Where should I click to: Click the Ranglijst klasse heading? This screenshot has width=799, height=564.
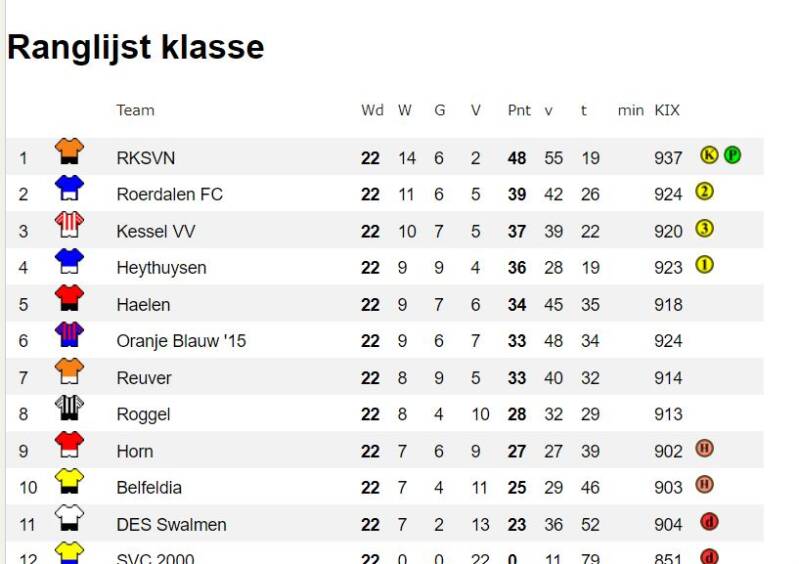pyautogui.click(x=136, y=47)
